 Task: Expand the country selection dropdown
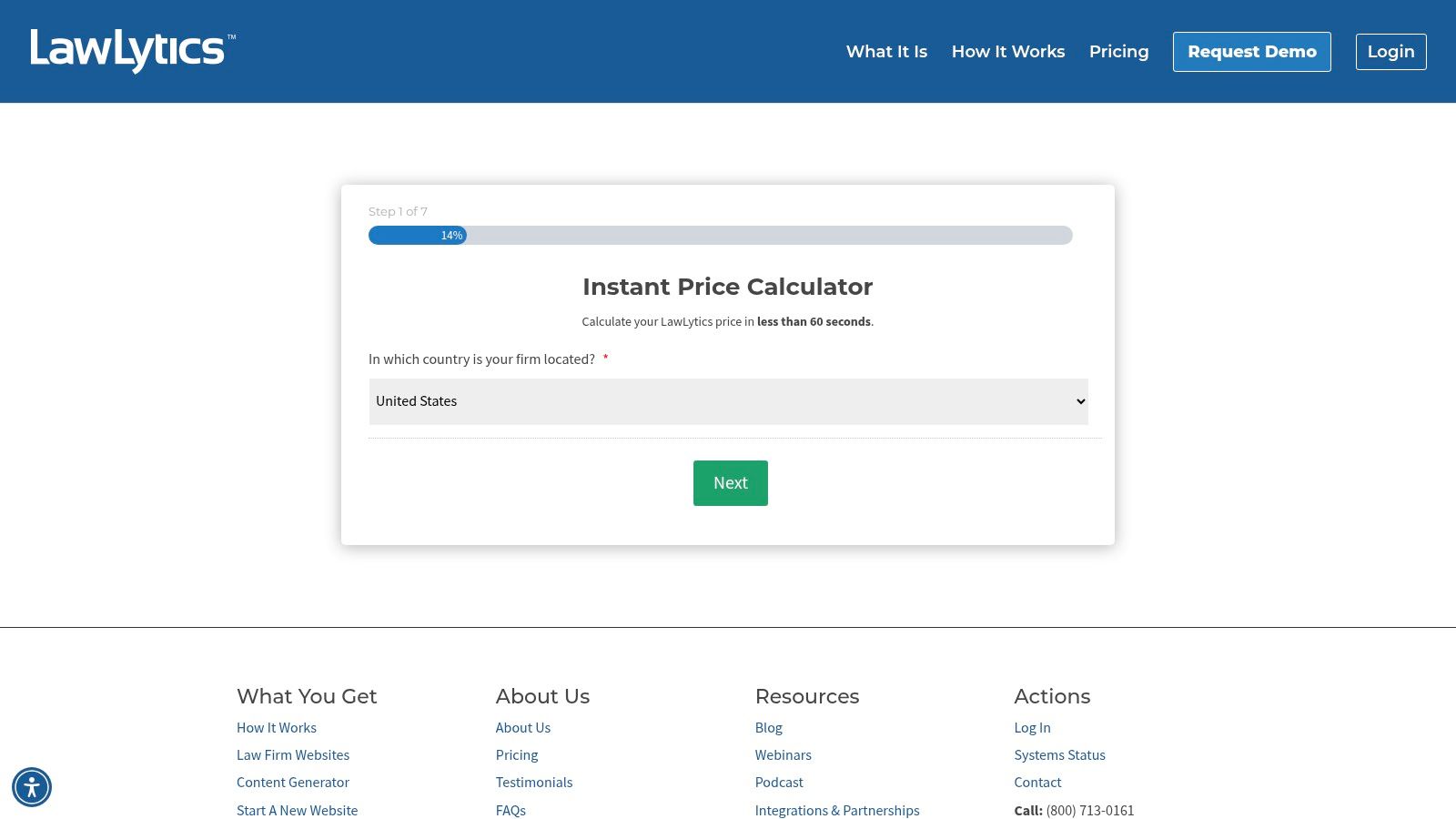click(1077, 401)
